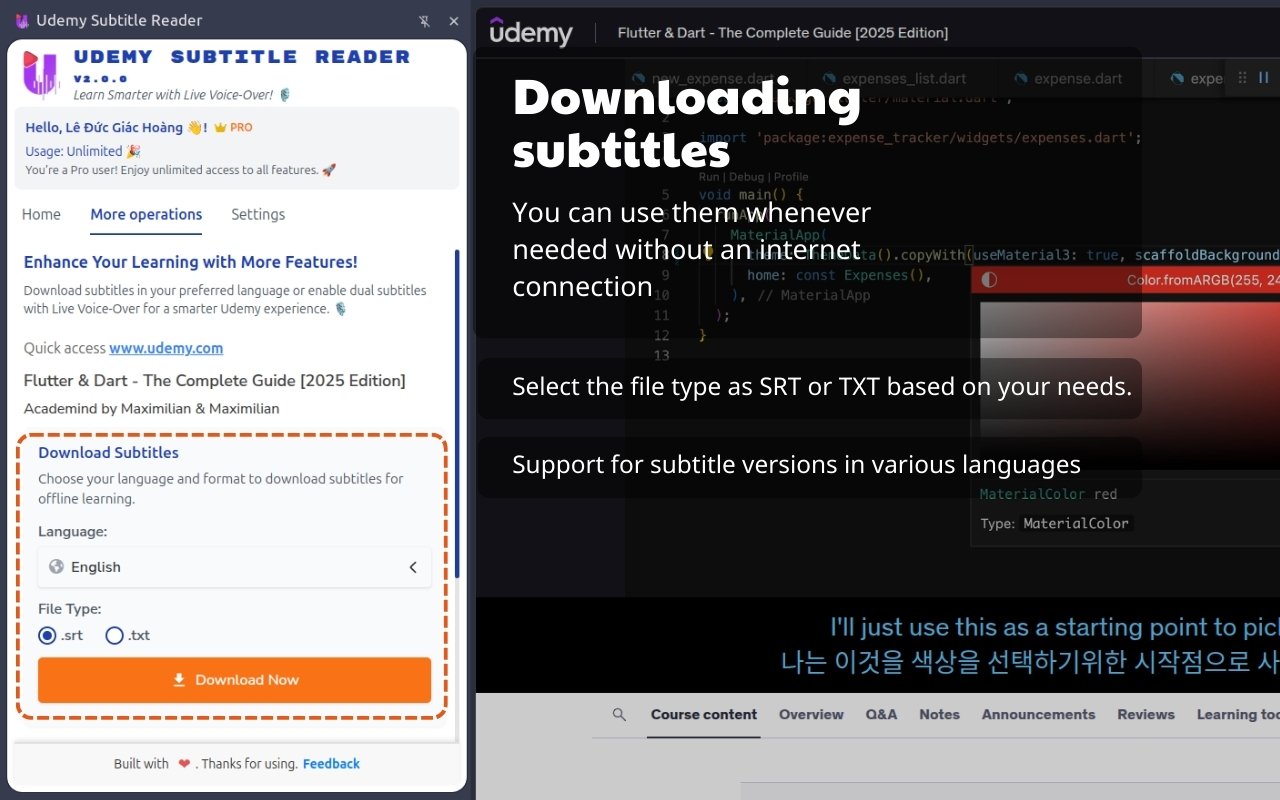This screenshot has height=800, width=1280.
Task: Open the Settings tab
Action: click(258, 214)
